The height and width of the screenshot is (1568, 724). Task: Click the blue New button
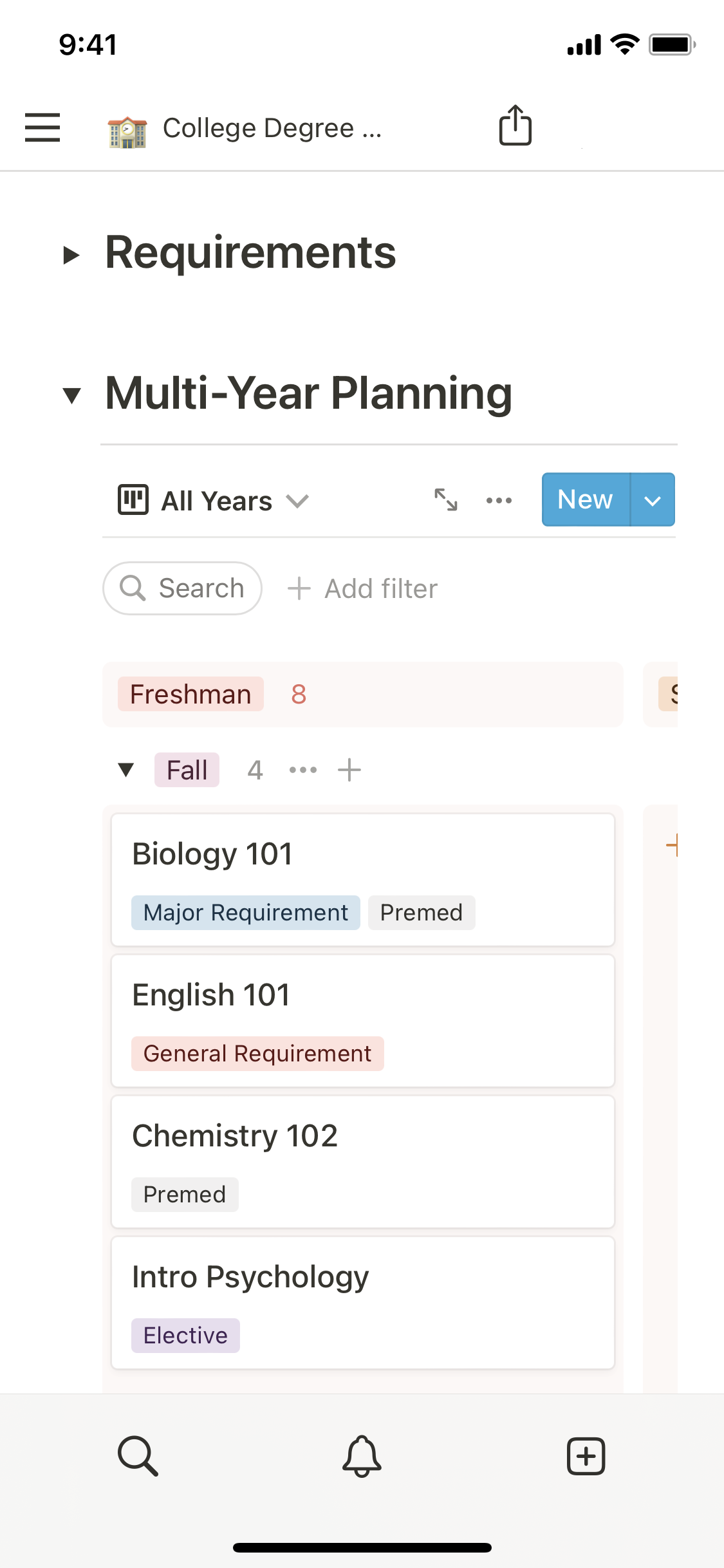point(585,500)
